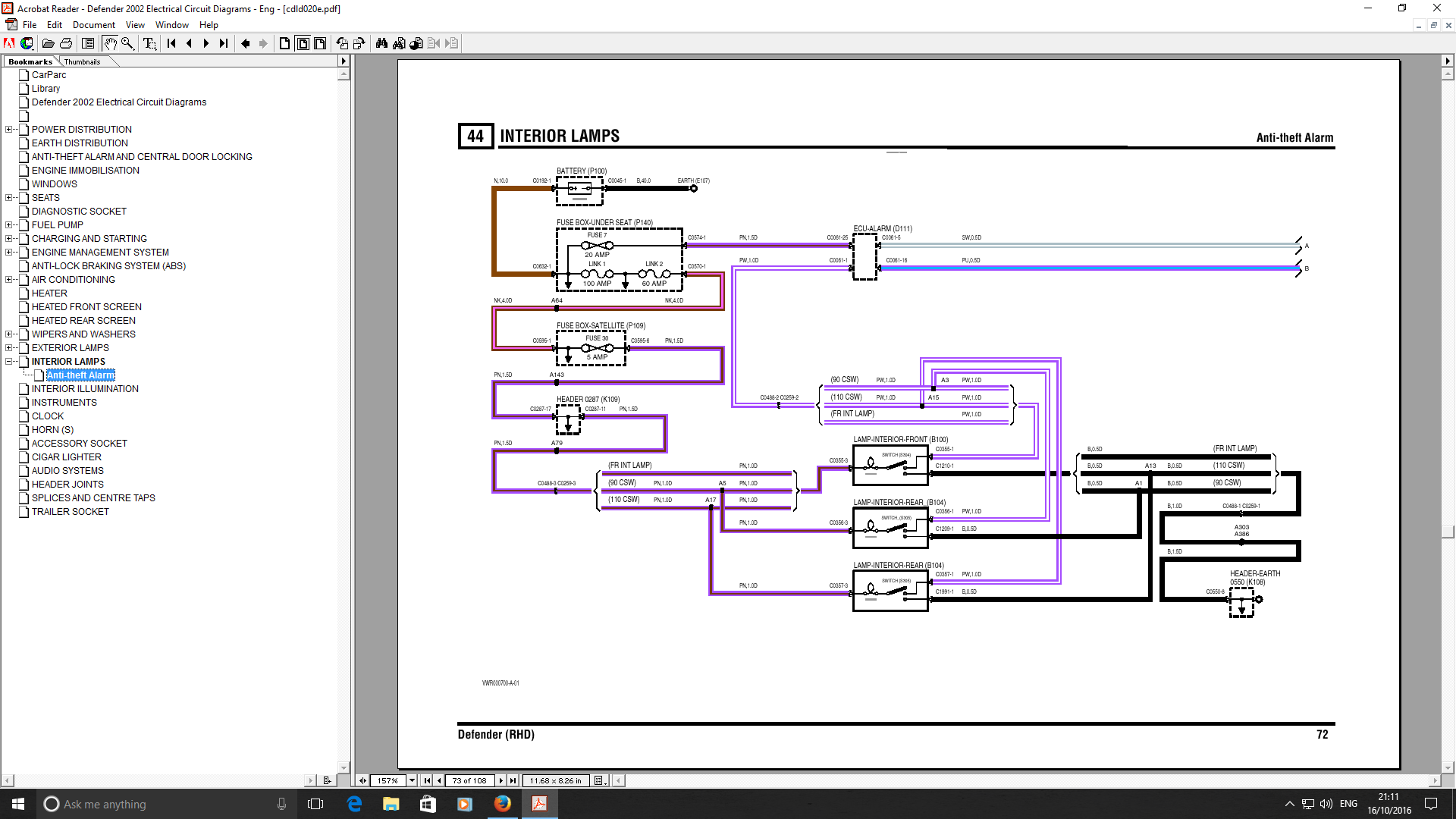Select the Zoom In magnifier tool
This screenshot has height=819, width=1456.
[127, 43]
